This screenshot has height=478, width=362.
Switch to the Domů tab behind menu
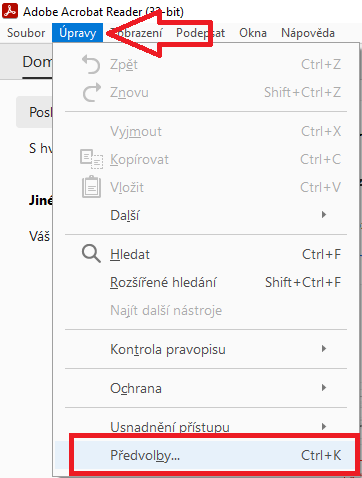point(37,62)
